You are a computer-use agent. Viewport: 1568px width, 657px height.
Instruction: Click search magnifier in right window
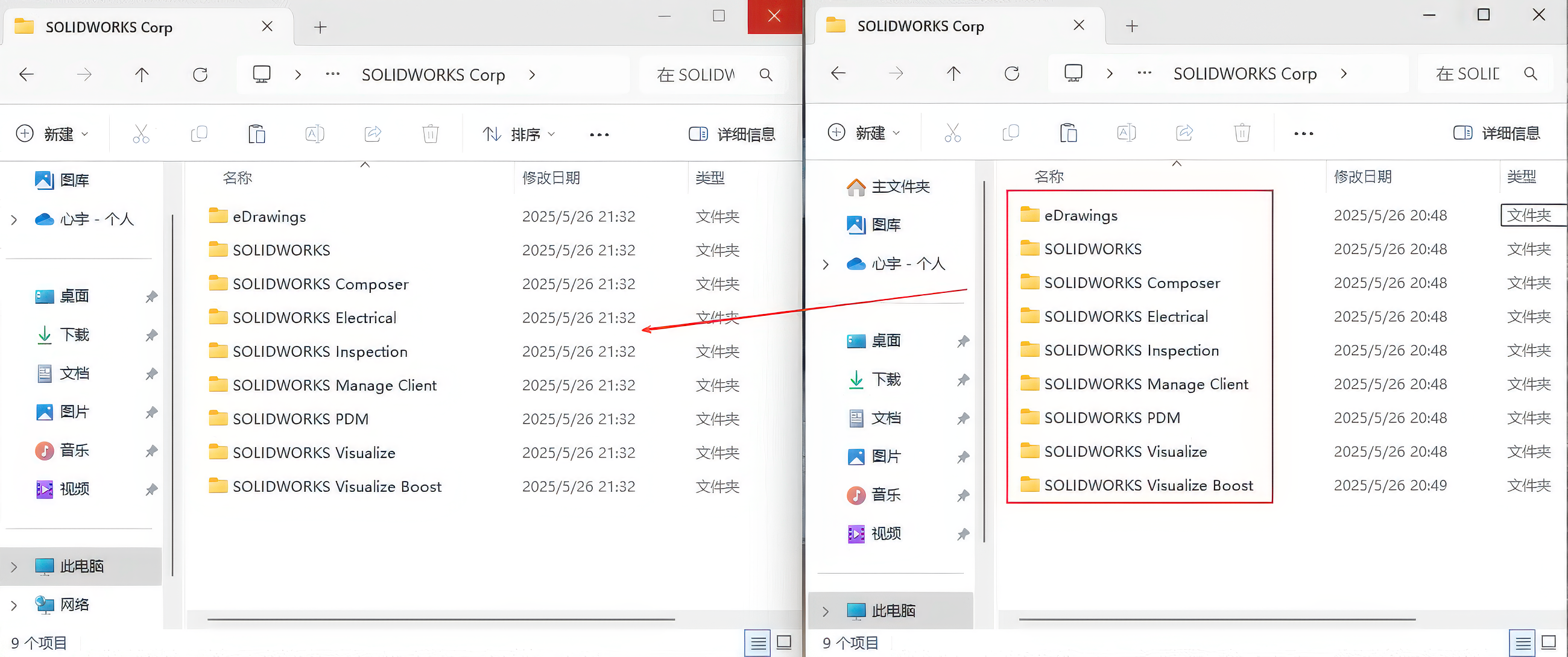[x=1530, y=74]
